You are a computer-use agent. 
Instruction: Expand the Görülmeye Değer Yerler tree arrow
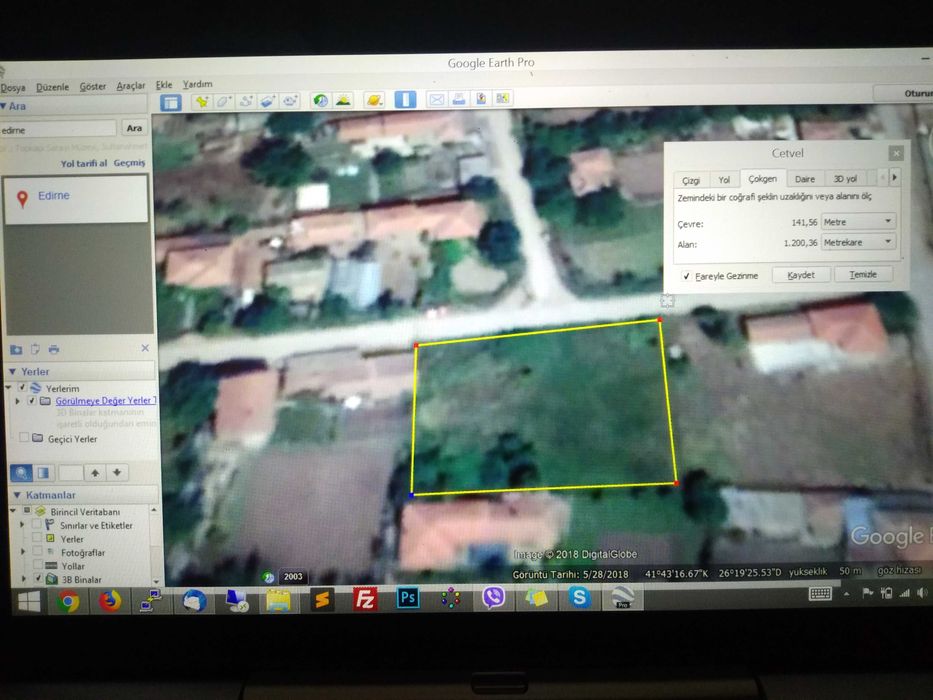point(17,401)
